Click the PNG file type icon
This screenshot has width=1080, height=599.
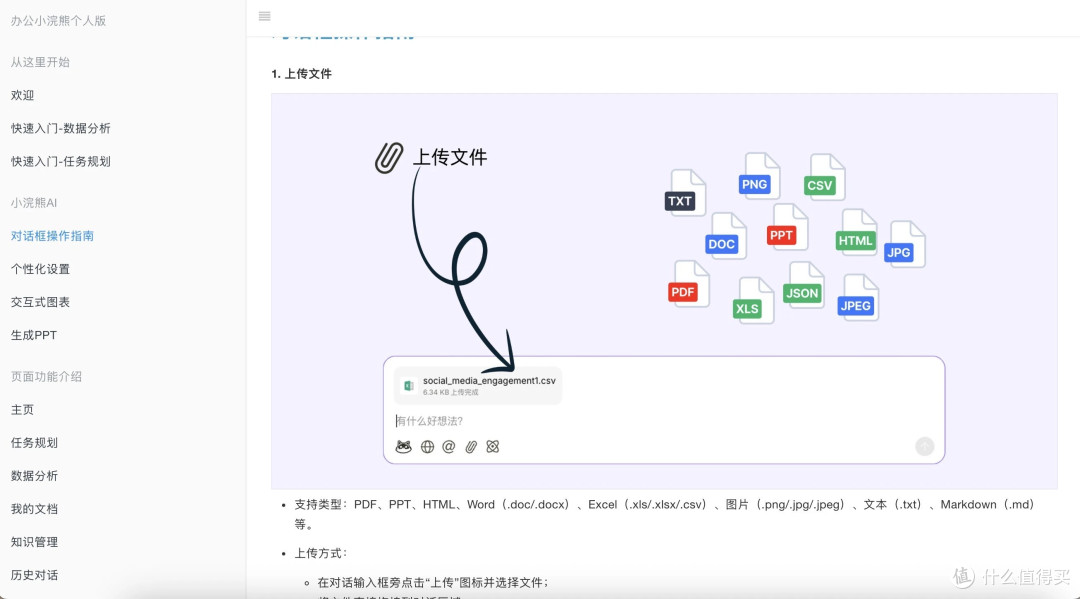click(758, 176)
